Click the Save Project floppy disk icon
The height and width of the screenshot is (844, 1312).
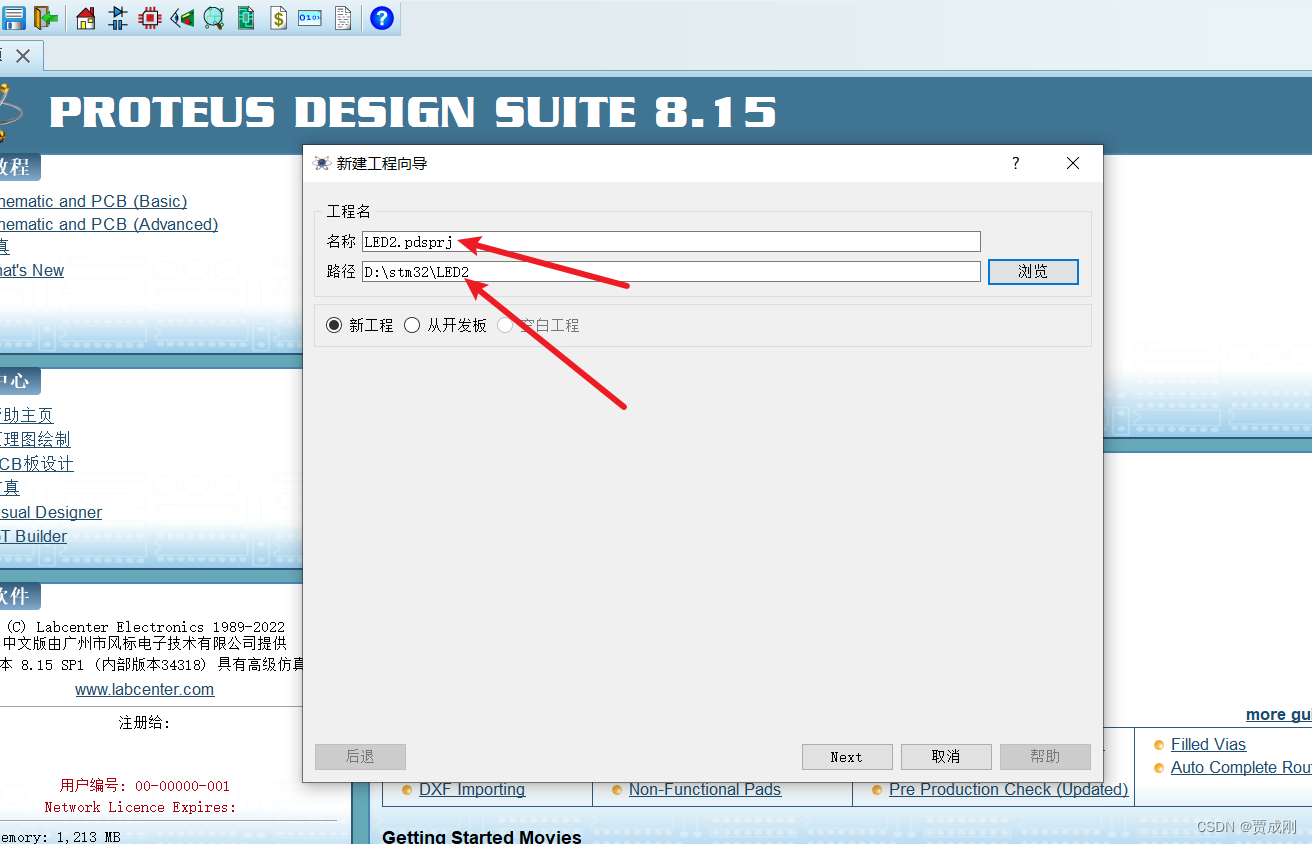coord(13,17)
